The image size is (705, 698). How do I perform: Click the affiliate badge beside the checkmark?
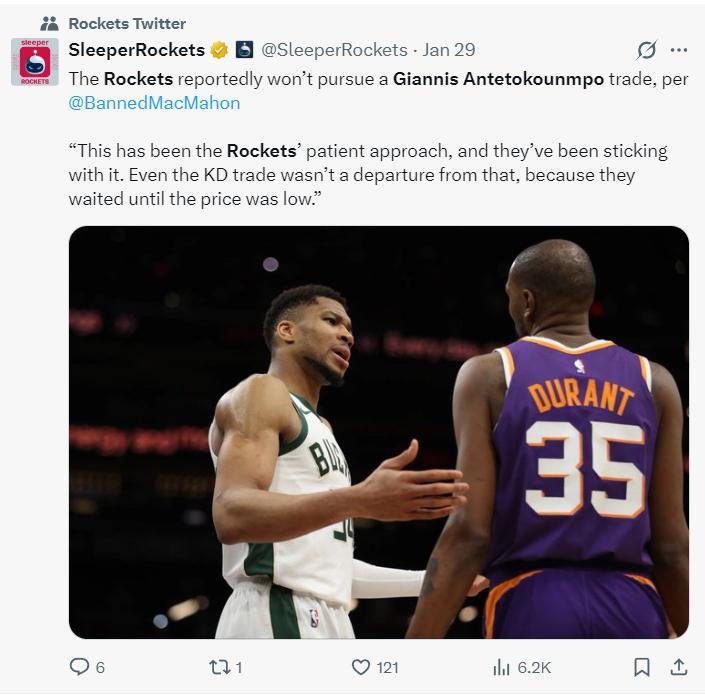245,50
